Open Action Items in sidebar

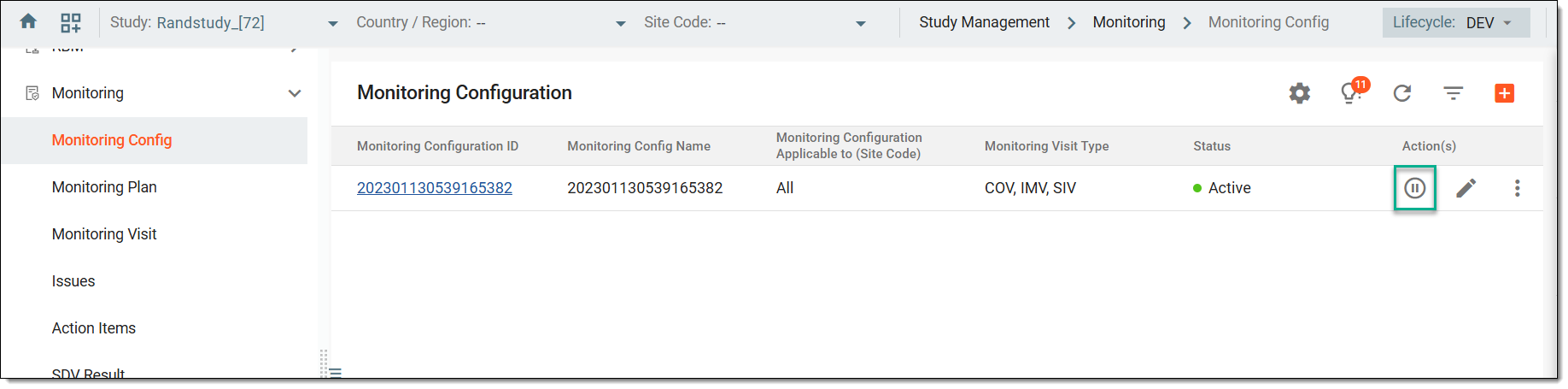pos(94,328)
